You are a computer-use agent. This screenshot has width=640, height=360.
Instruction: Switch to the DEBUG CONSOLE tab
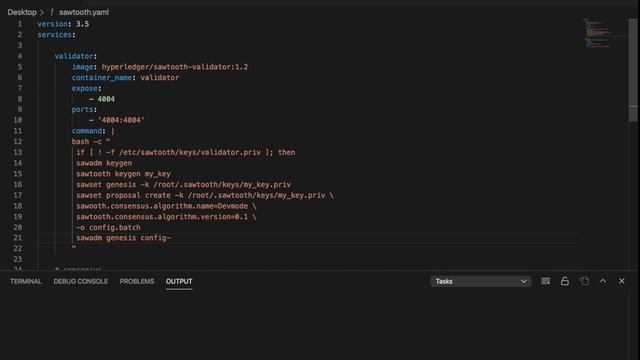[81, 282]
